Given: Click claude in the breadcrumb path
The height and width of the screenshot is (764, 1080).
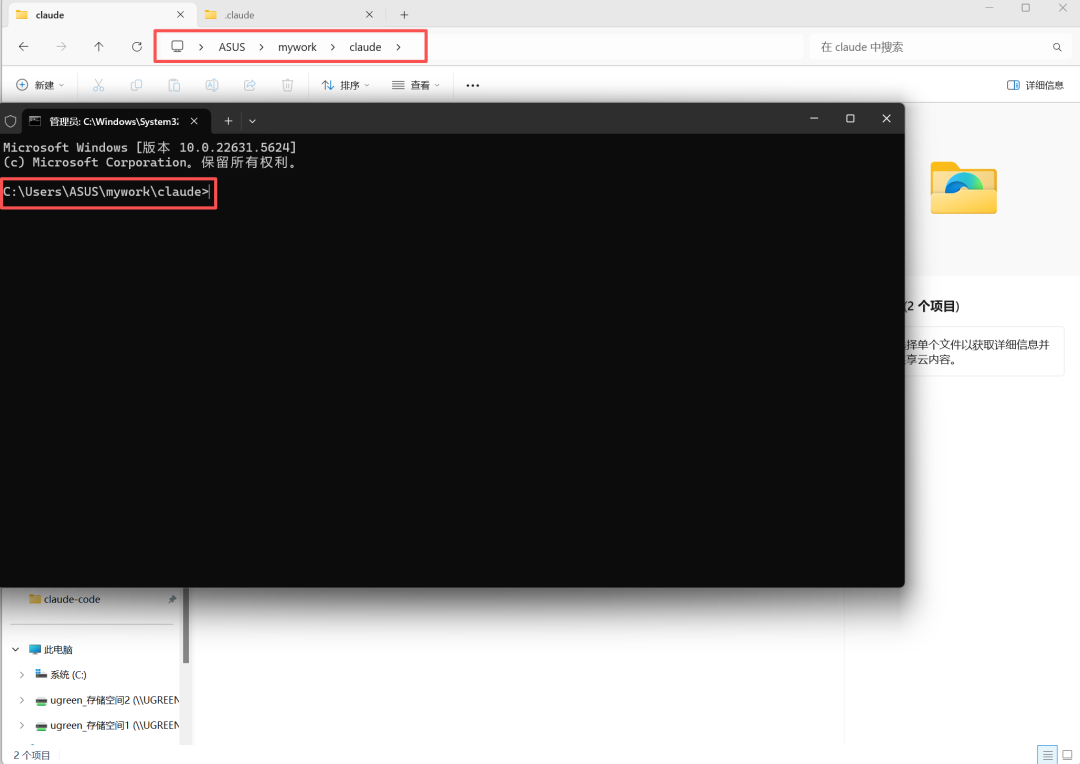Looking at the screenshot, I should click(x=365, y=47).
